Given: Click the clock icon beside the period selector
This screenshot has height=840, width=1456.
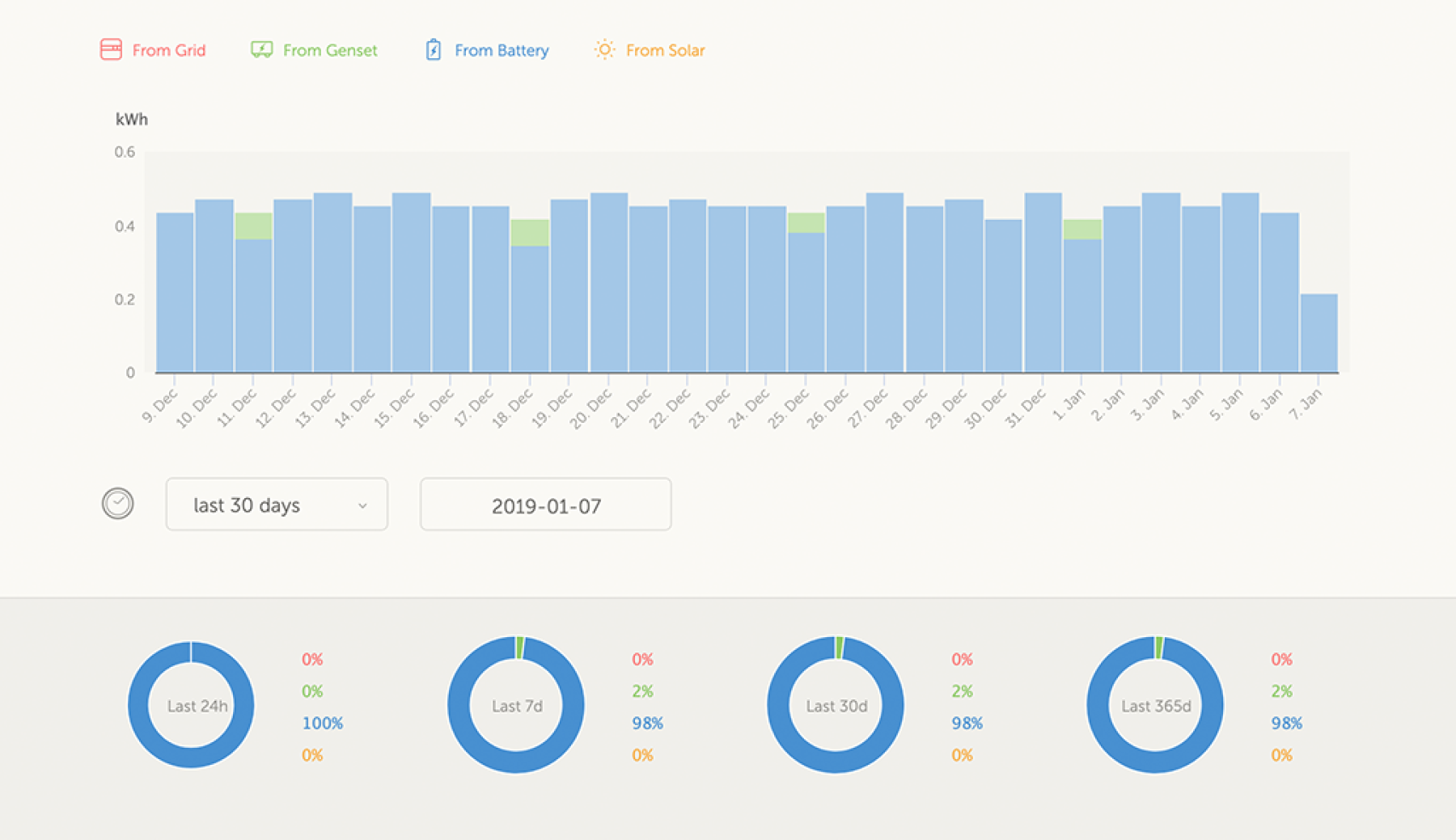Looking at the screenshot, I should click(x=117, y=504).
